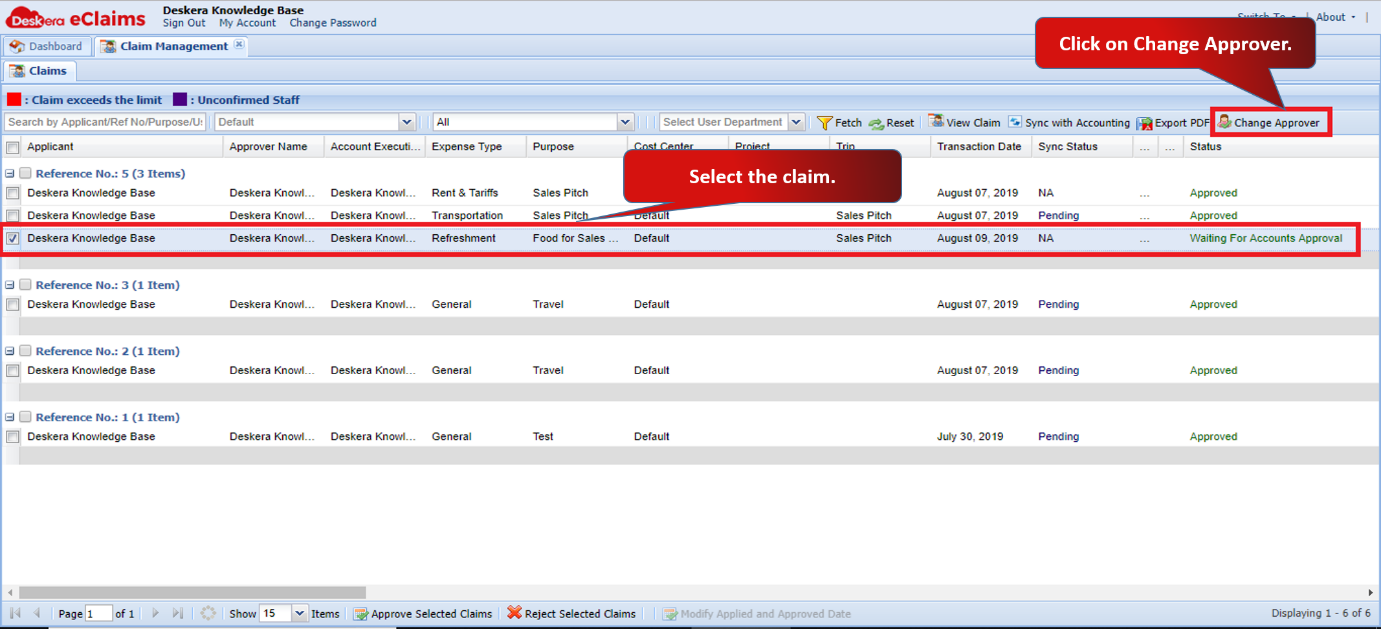
Task: Open the Change Password link
Action: tap(333, 23)
